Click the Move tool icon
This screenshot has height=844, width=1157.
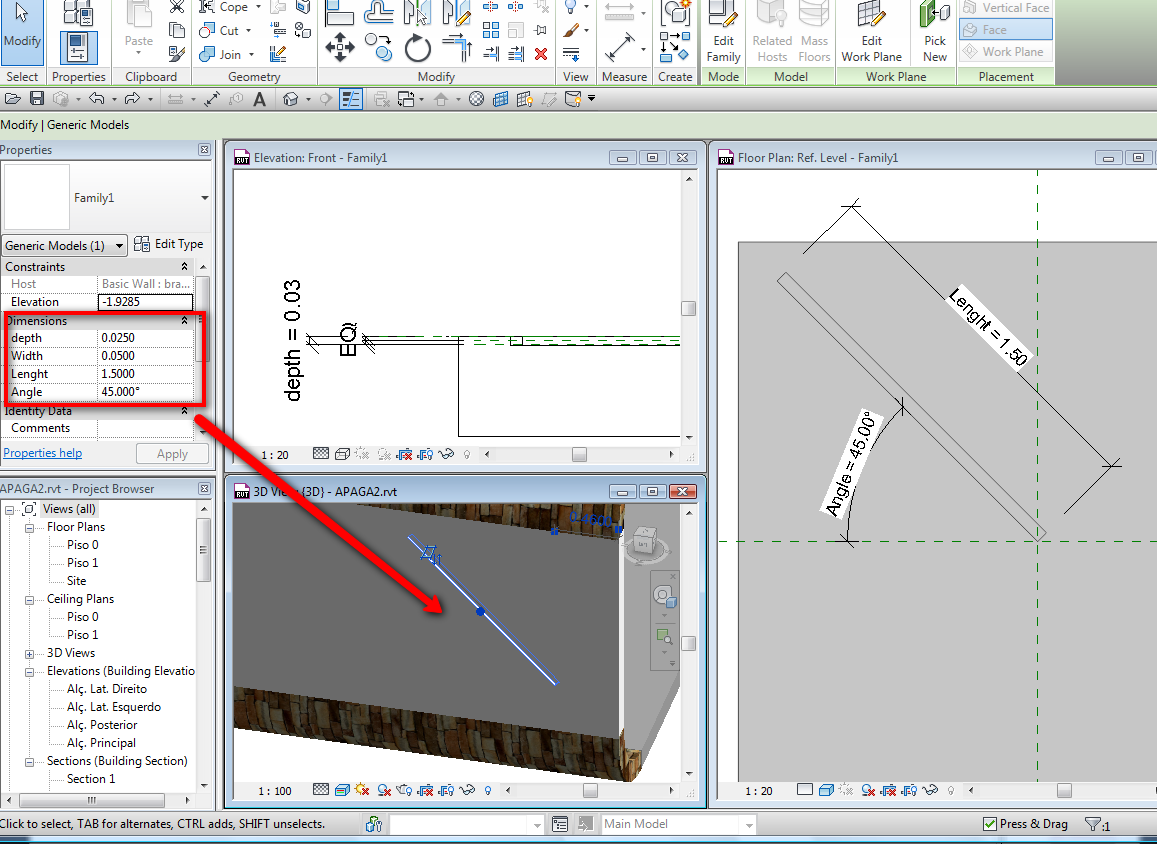tap(340, 47)
